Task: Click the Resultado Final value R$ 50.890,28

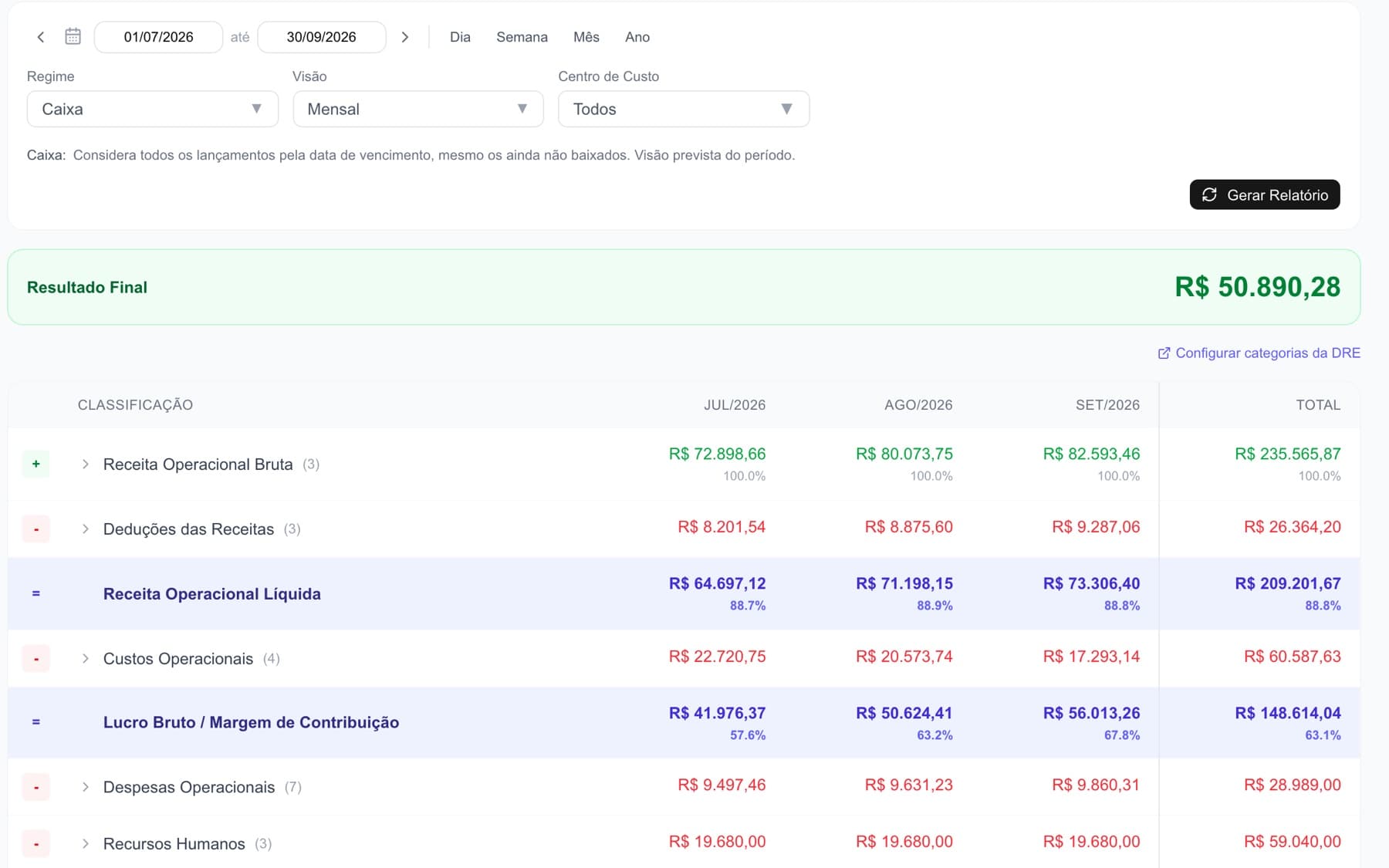Action: pyautogui.click(x=1257, y=287)
